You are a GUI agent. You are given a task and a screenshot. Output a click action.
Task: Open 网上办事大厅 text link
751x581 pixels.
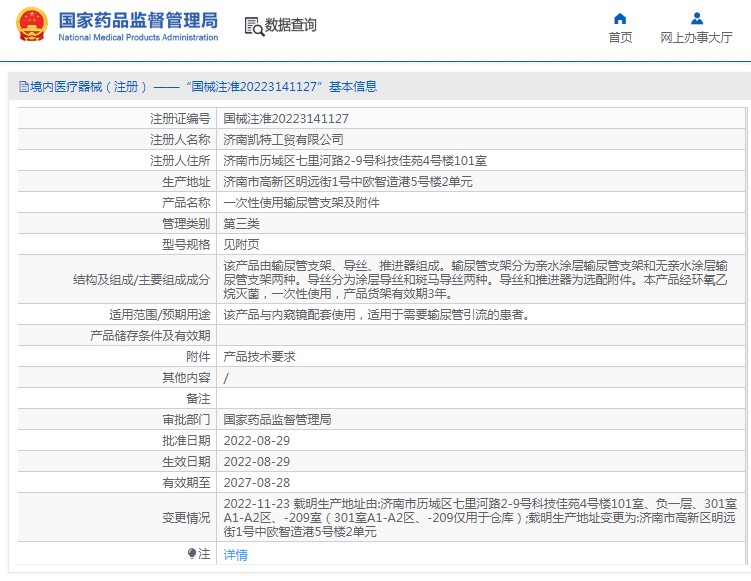pyautogui.click(x=696, y=37)
